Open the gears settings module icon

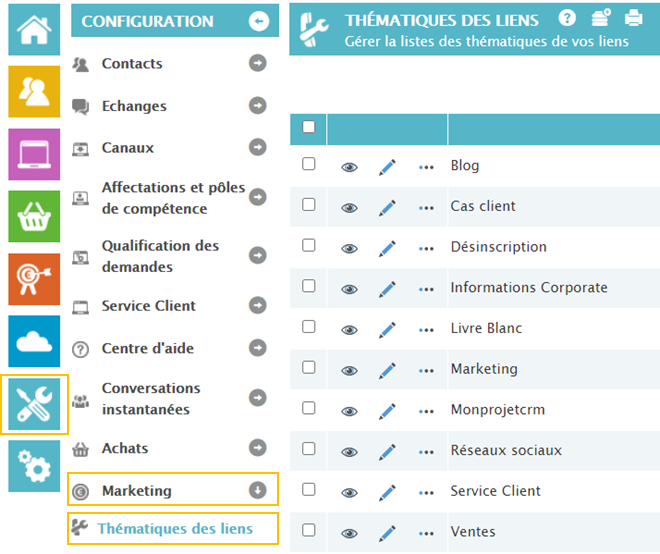click(34, 466)
